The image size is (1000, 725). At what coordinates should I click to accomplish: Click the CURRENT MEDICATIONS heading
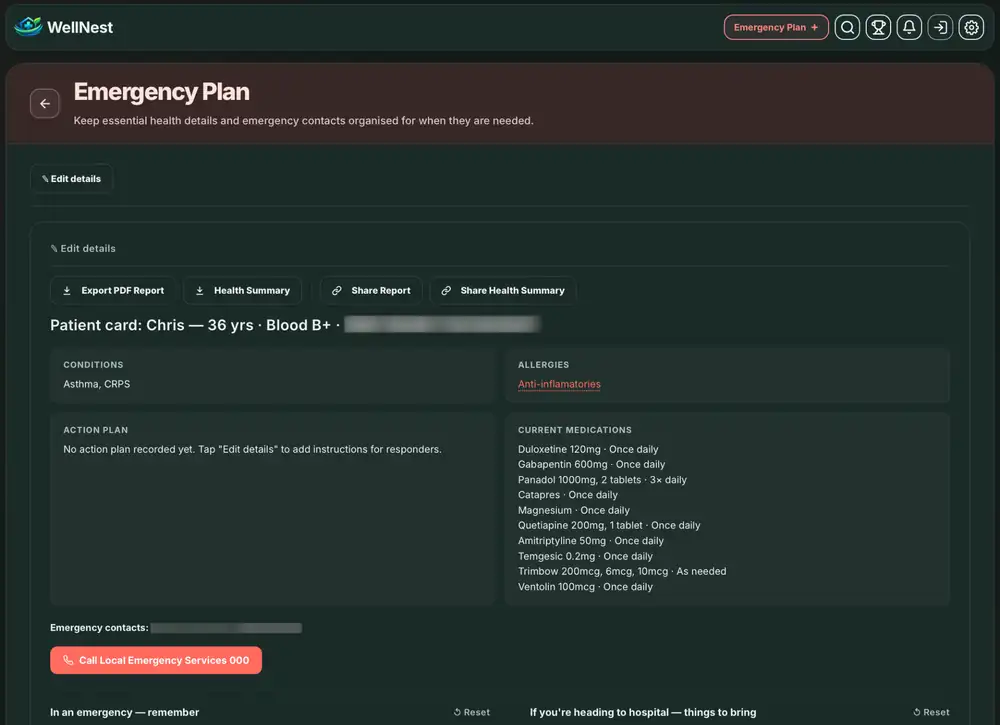point(575,430)
